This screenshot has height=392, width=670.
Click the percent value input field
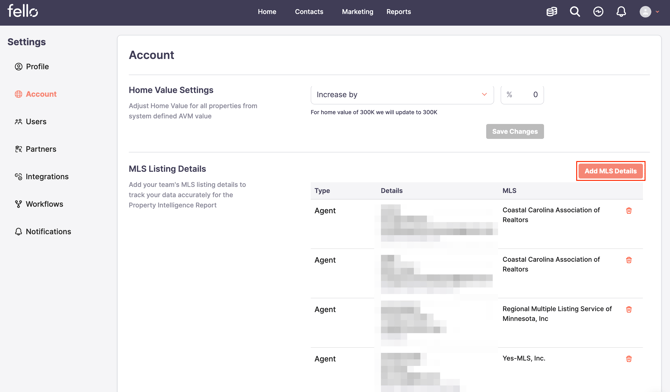coord(522,94)
